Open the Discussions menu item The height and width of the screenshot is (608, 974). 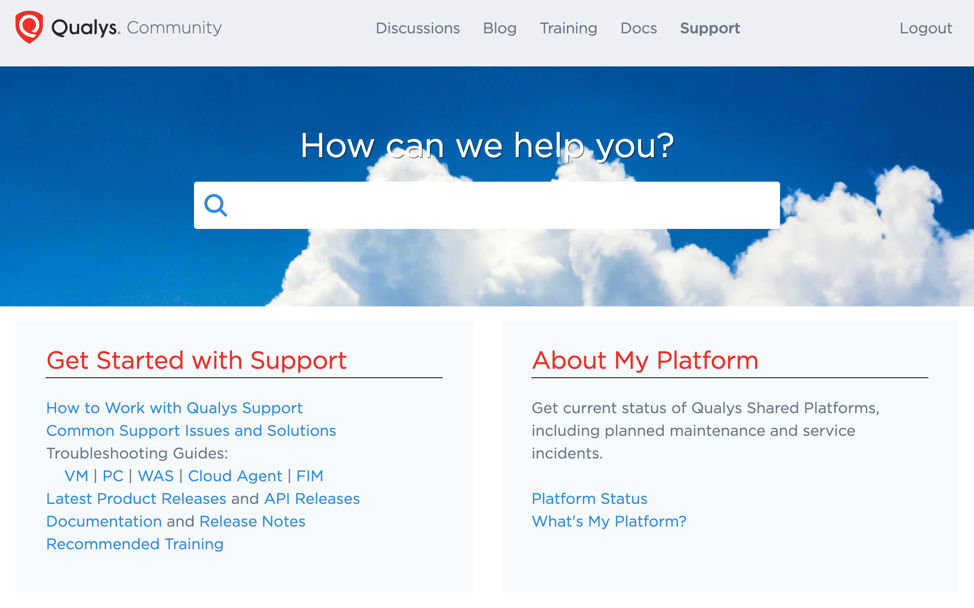[x=417, y=28]
